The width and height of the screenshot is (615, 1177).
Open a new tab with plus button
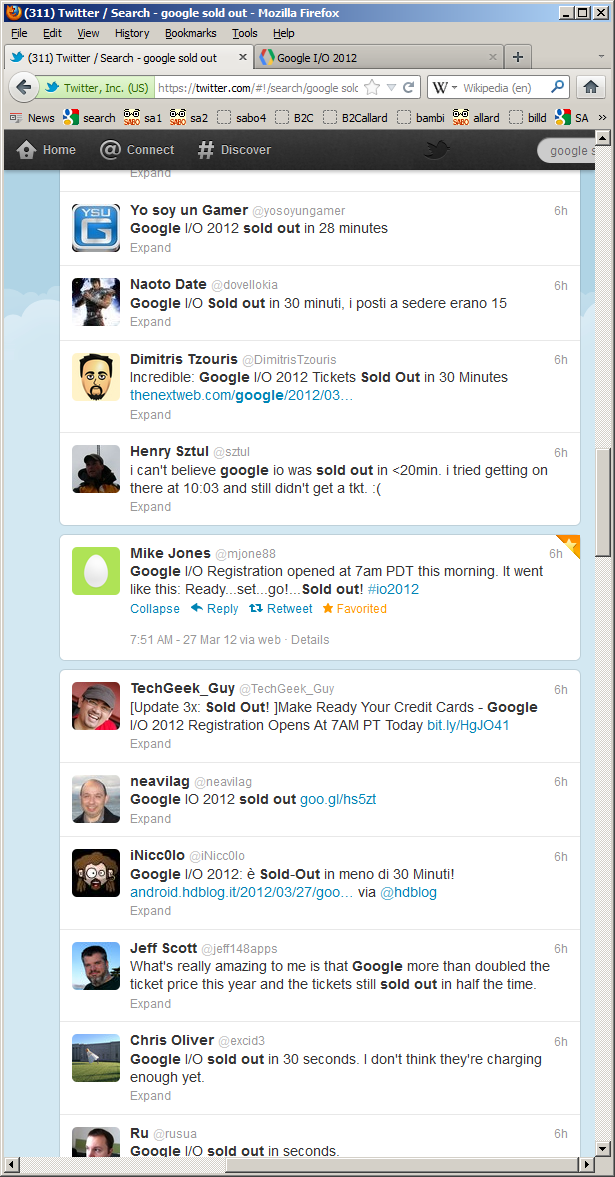coord(517,57)
